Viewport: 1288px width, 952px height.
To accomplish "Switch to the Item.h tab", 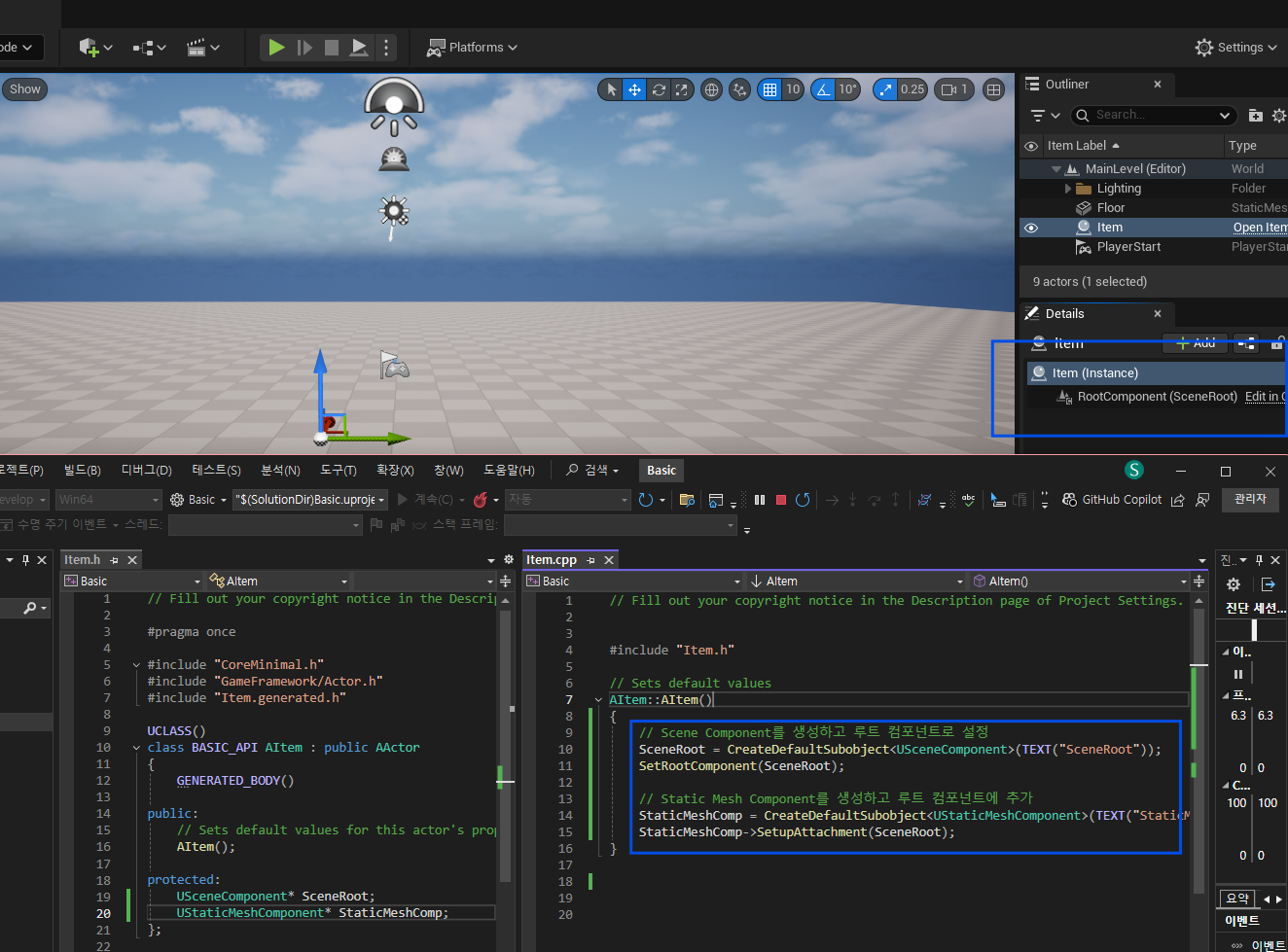I will (83, 560).
